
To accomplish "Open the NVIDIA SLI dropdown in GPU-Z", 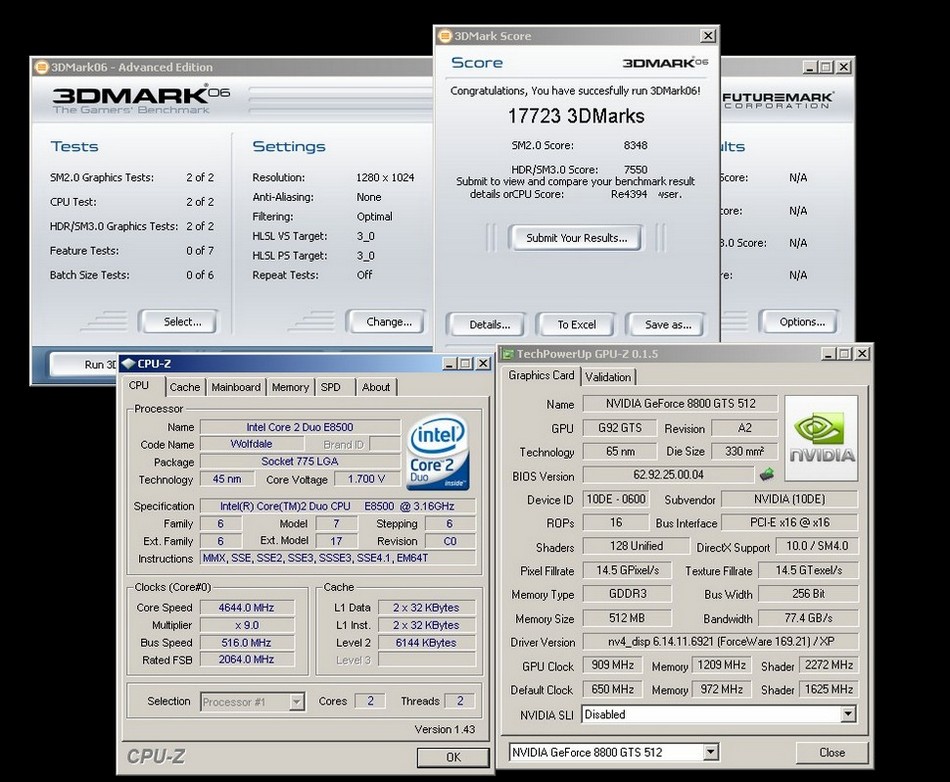I will tap(848, 714).
